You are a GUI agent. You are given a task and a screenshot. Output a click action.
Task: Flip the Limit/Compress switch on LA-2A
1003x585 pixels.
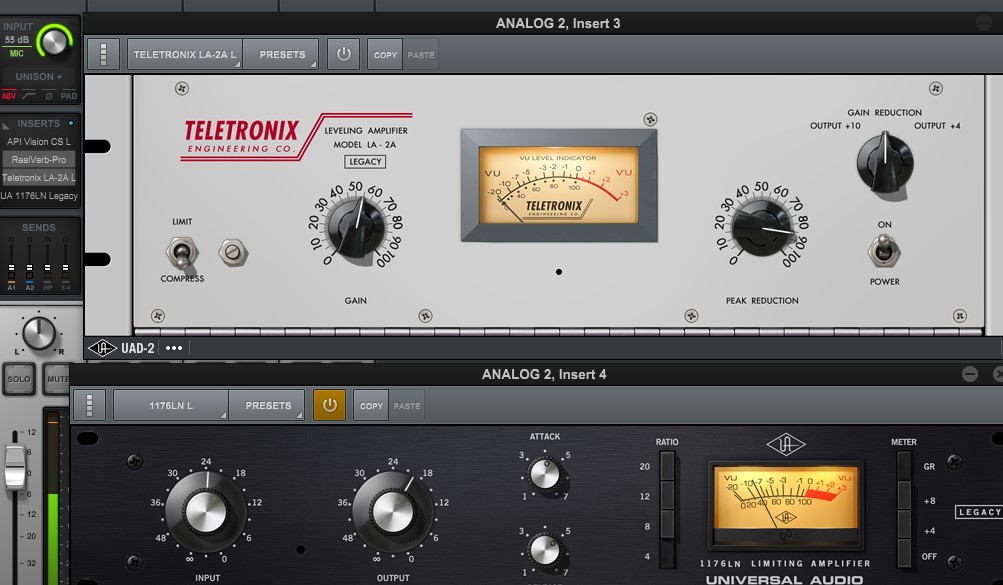[x=183, y=251]
